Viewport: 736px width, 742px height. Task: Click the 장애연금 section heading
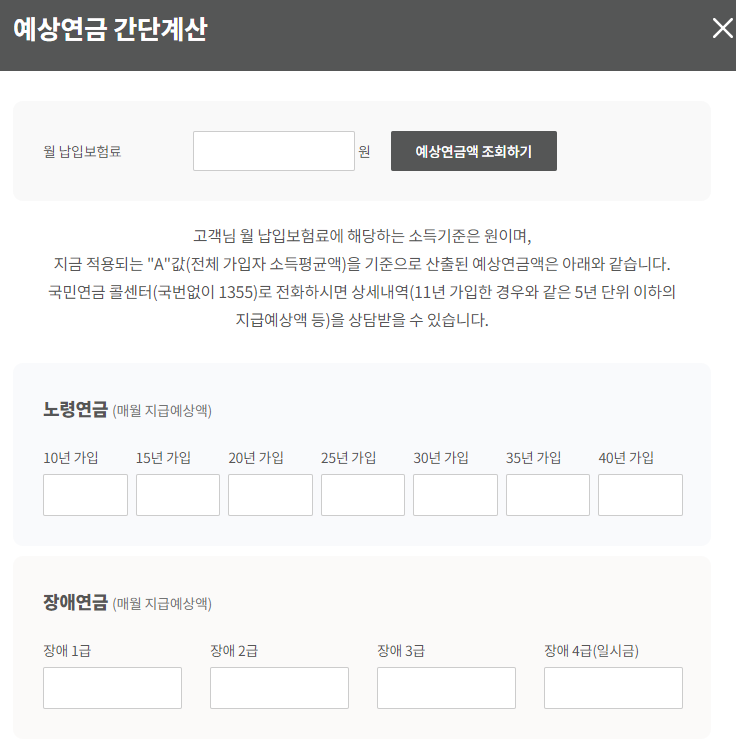click(75, 602)
